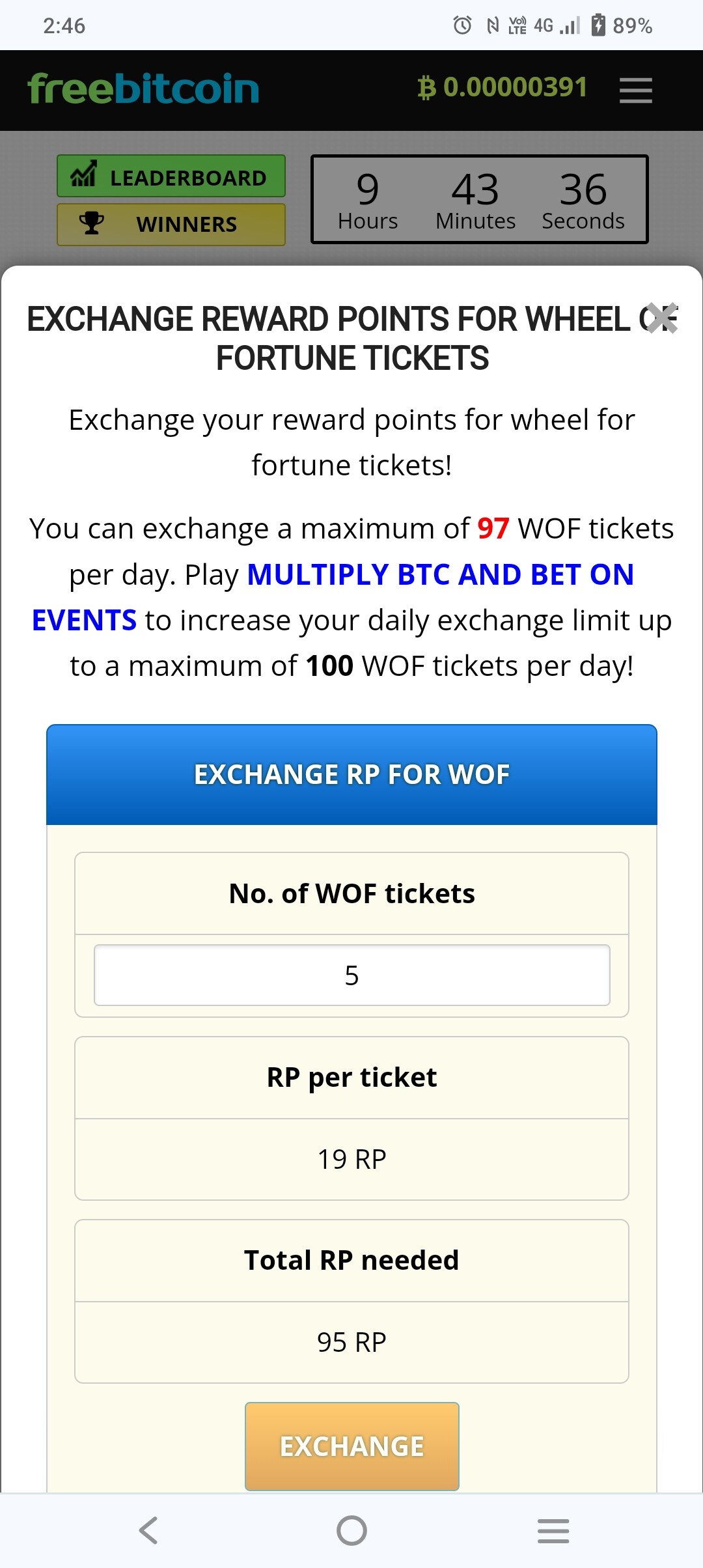The width and height of the screenshot is (703, 1568).
Task: Tap the freebitcoin logo
Action: pyautogui.click(x=143, y=89)
